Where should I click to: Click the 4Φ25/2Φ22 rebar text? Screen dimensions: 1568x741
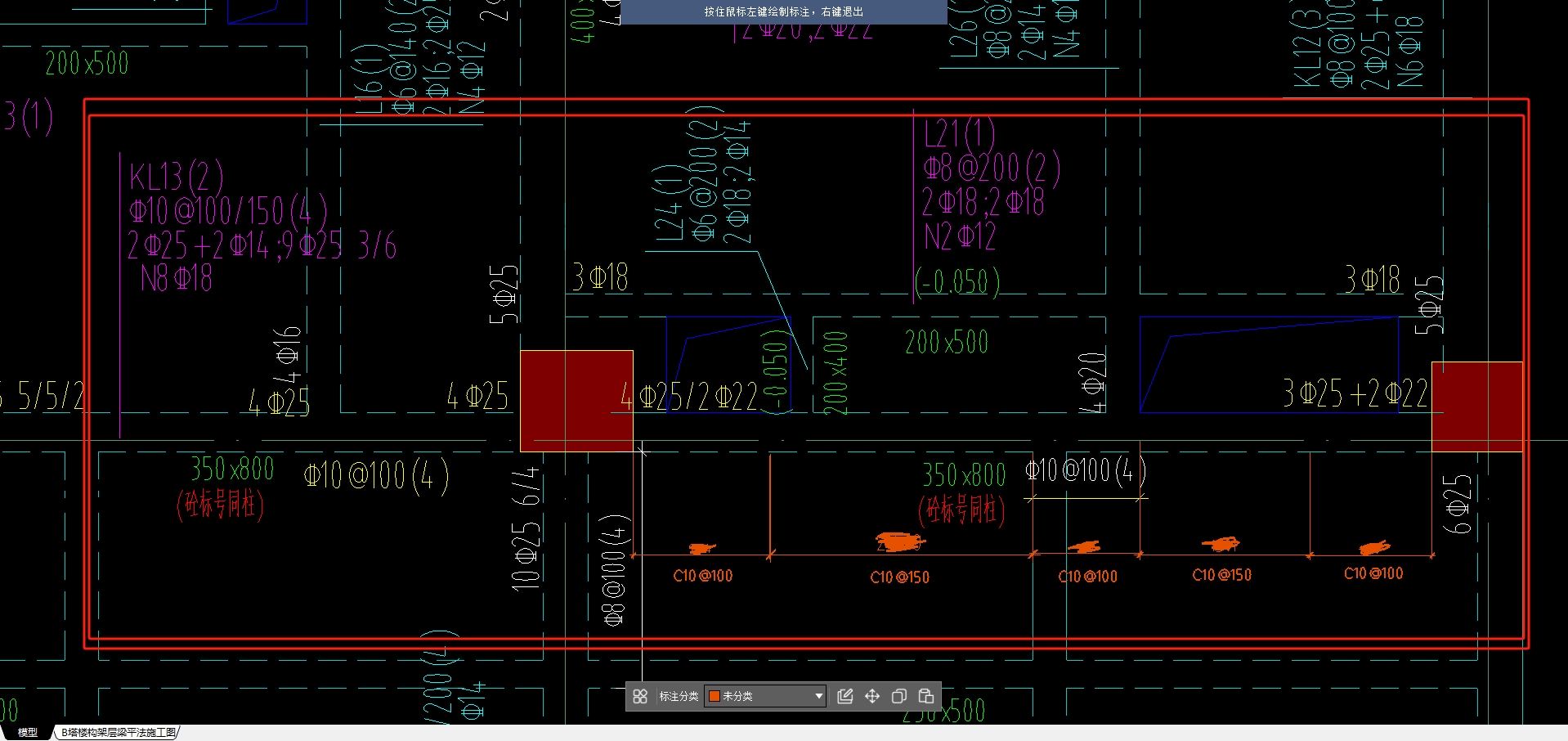[x=689, y=397]
